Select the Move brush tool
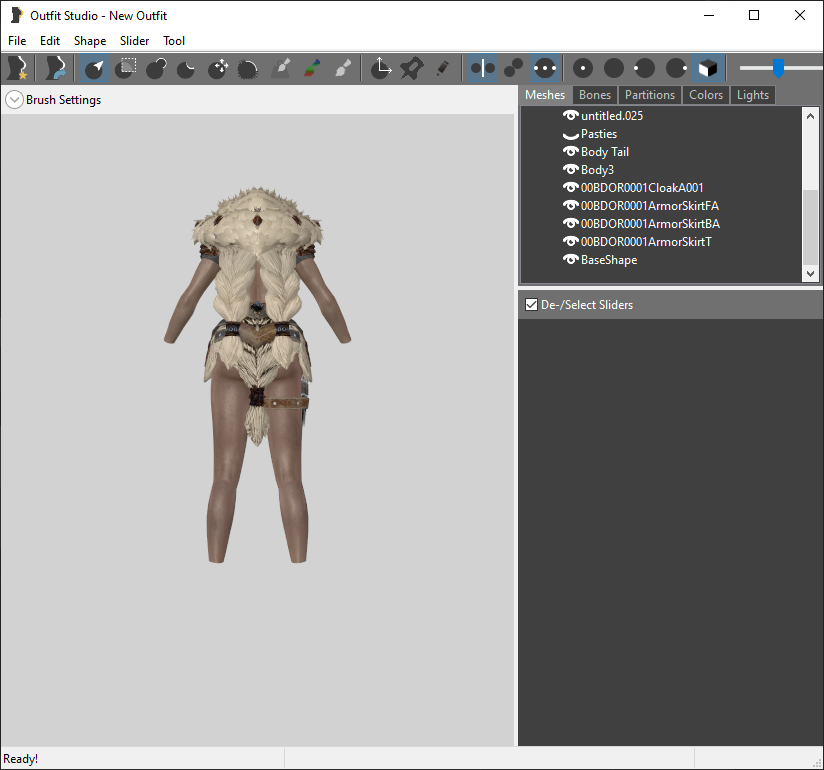The width and height of the screenshot is (824, 770). pos(218,68)
